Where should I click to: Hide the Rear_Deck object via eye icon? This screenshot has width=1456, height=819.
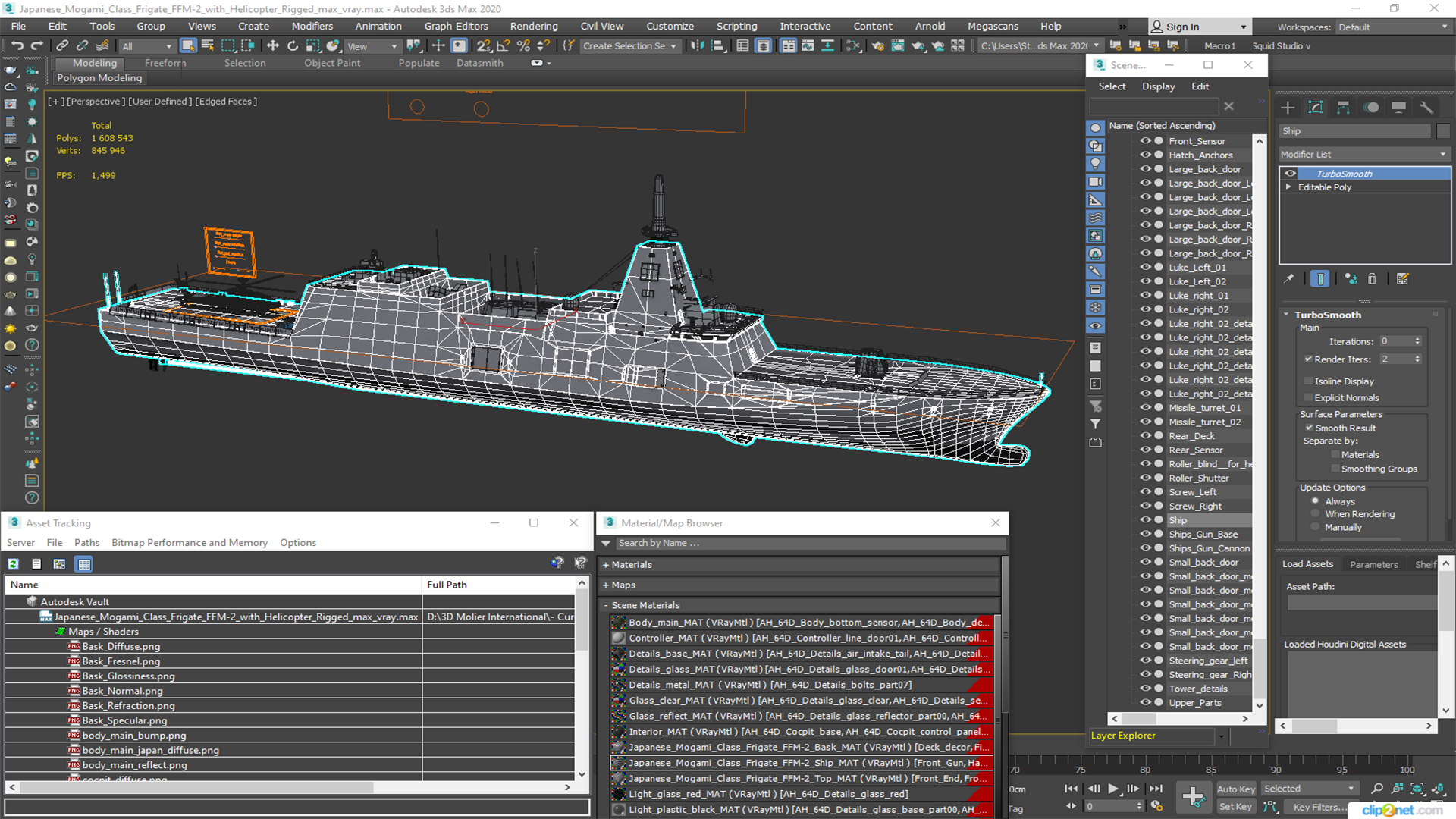(x=1145, y=436)
